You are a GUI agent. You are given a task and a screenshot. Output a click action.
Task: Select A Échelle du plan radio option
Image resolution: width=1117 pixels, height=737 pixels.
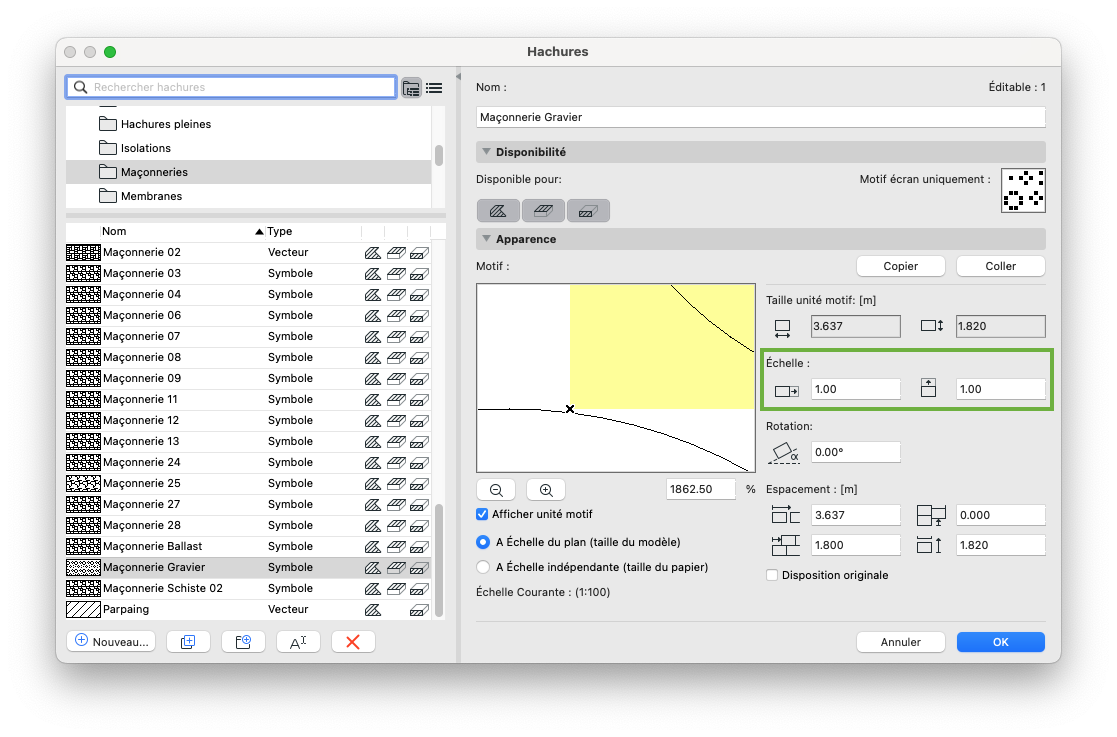pos(483,543)
